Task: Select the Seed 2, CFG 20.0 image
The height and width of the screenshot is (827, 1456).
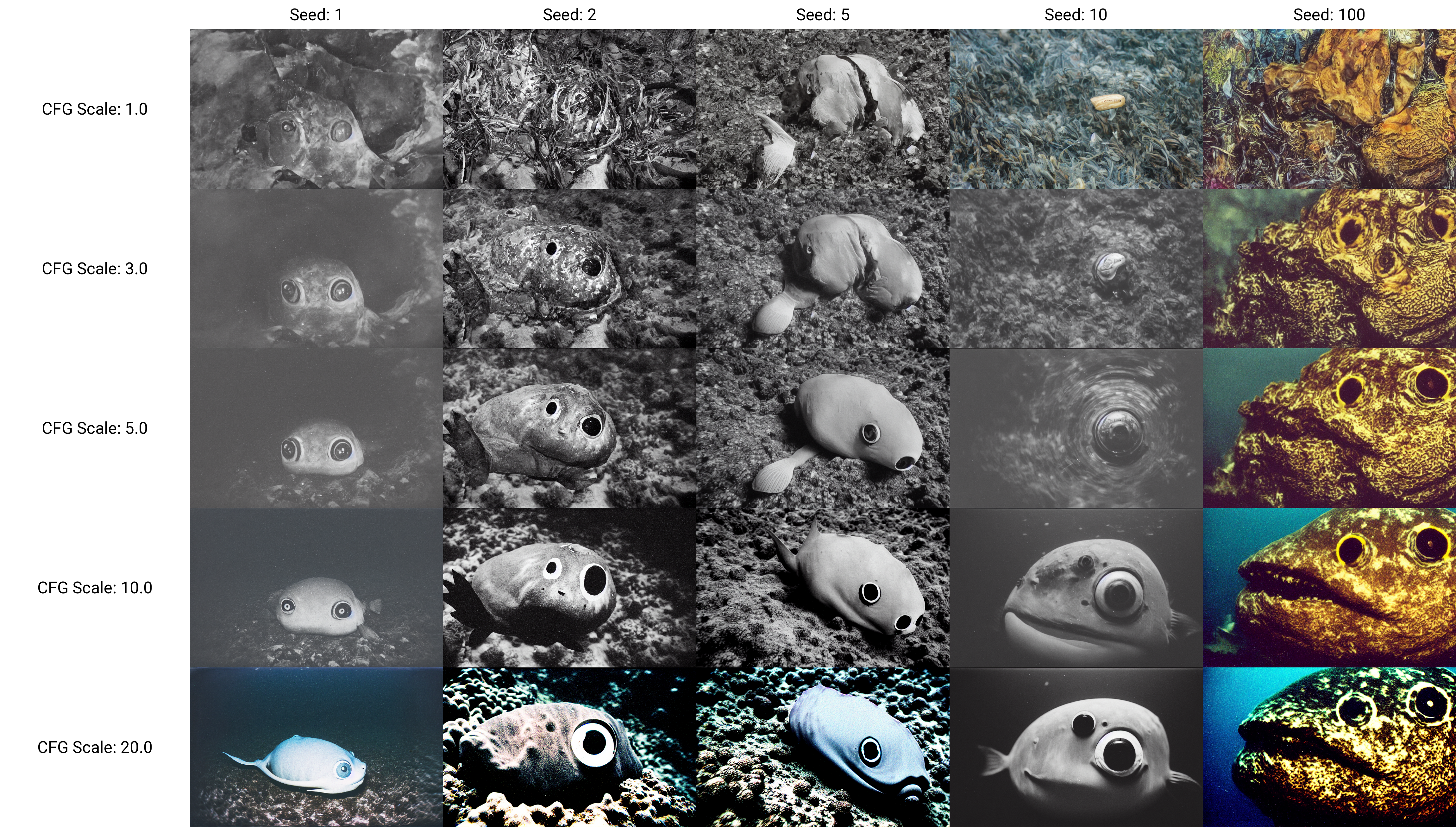Action: point(569,747)
